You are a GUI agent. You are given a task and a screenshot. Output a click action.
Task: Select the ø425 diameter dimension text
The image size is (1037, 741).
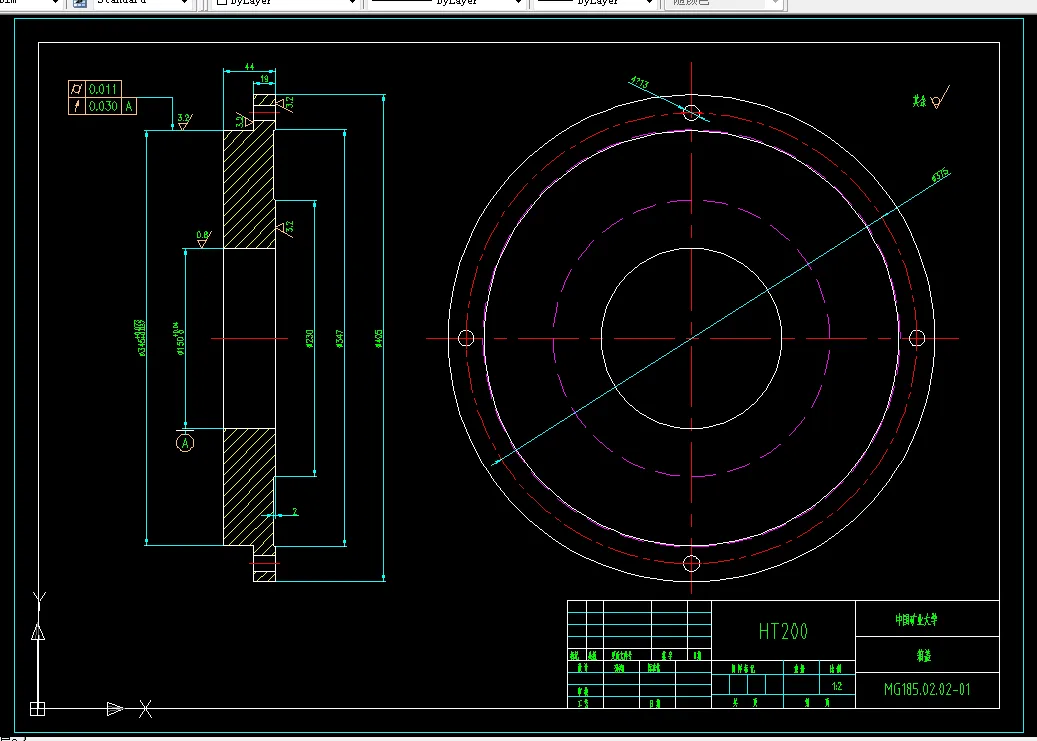[379, 339]
